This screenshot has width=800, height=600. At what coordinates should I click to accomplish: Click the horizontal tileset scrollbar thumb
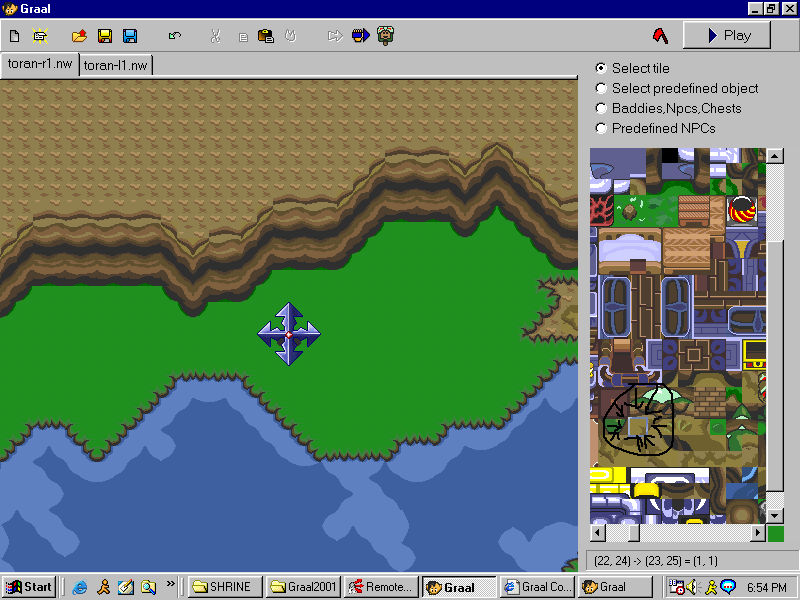pyautogui.click(x=634, y=533)
